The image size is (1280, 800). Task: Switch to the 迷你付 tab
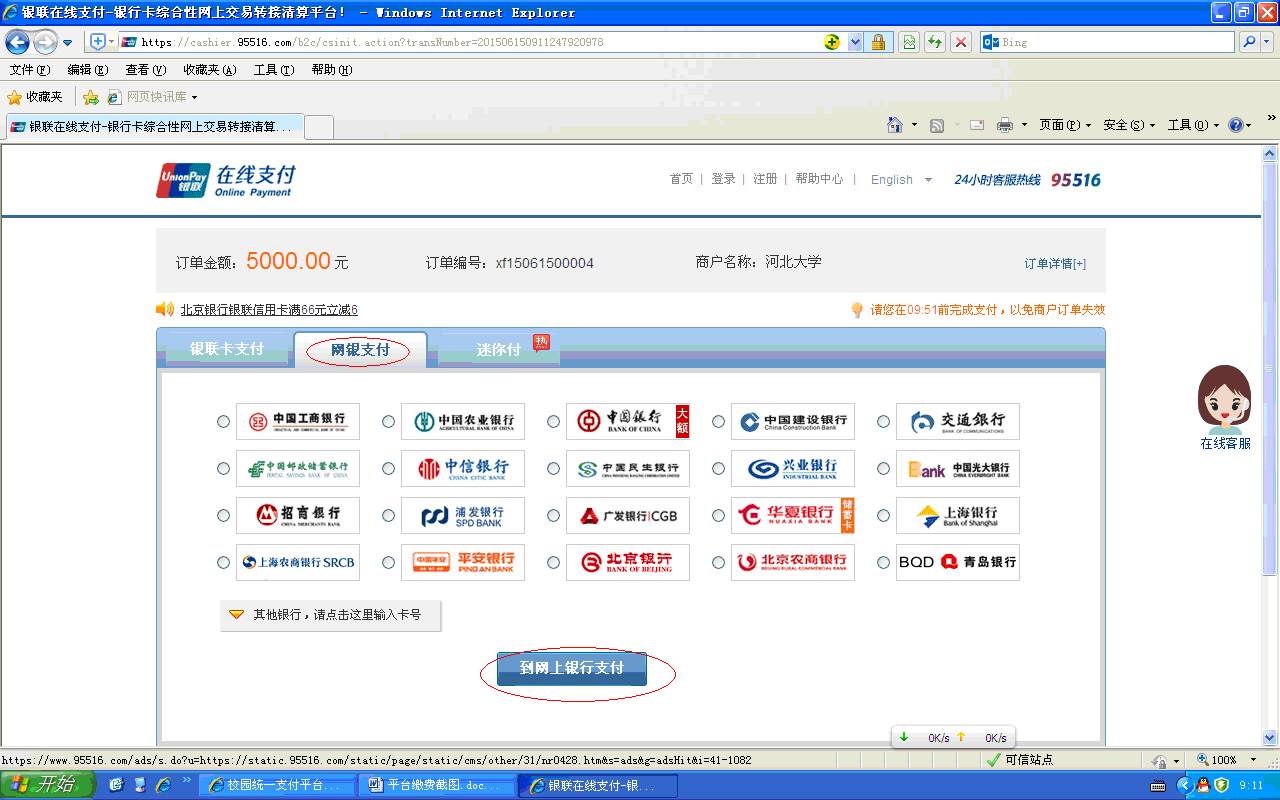tap(498, 350)
